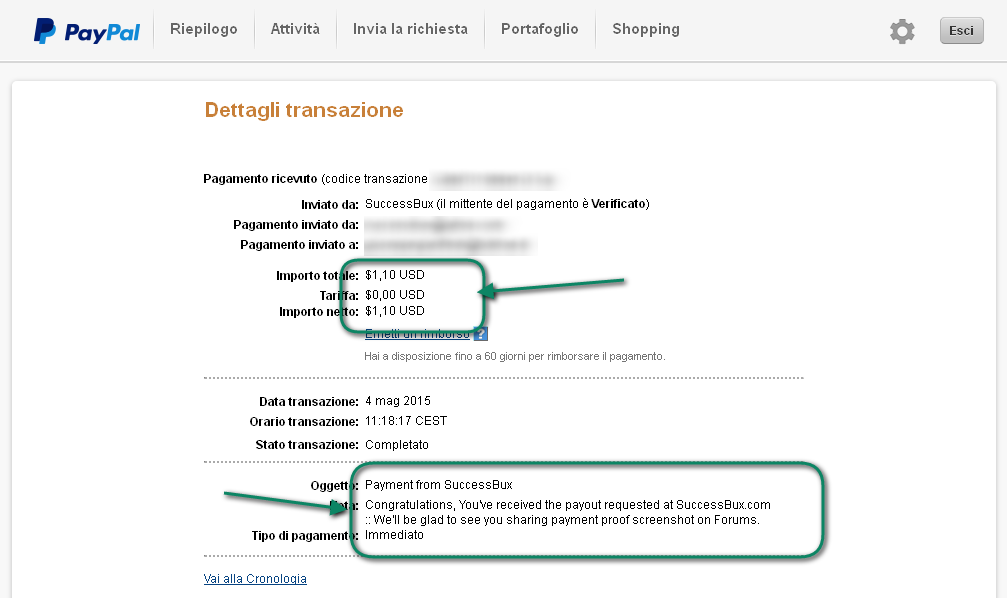Click the SuccessBux sender name text
The width and height of the screenshot is (1007, 598).
coord(399,204)
